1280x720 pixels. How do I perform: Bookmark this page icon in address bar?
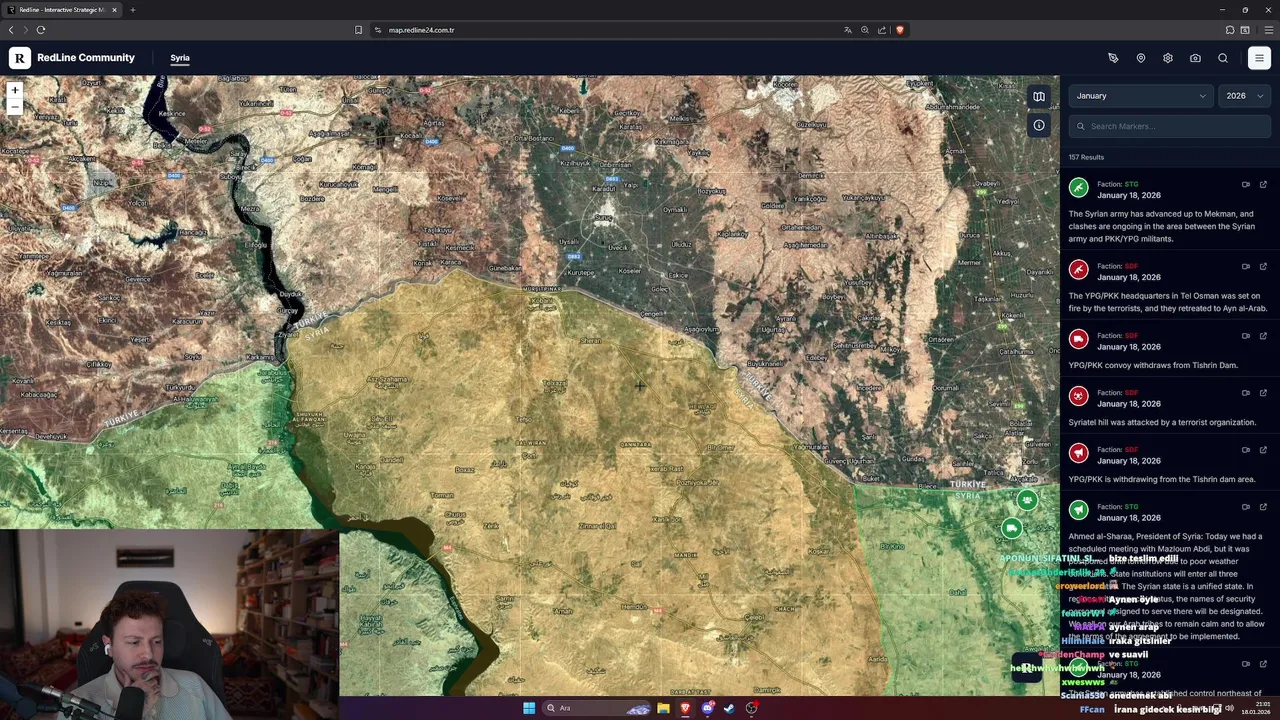[x=358, y=30]
